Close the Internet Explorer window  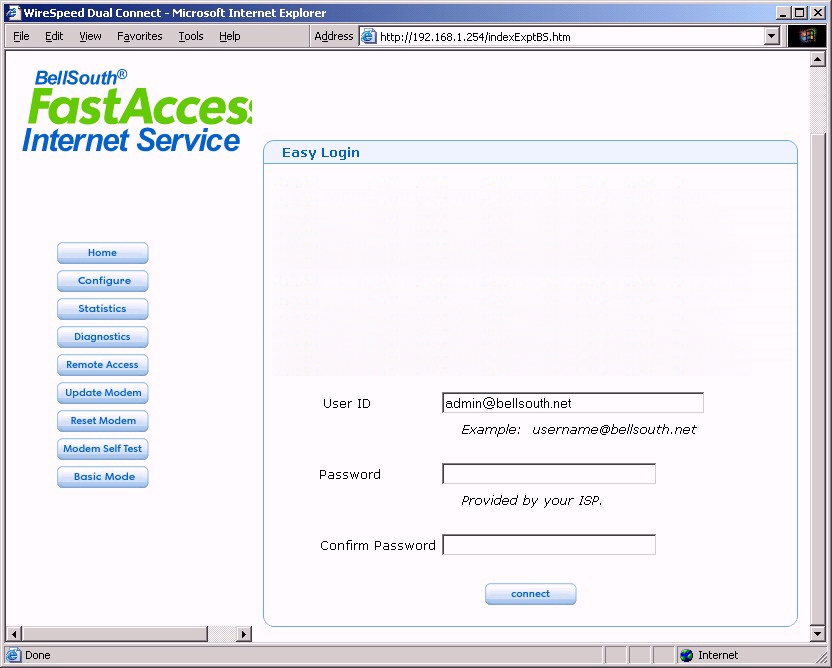pyautogui.click(x=818, y=13)
